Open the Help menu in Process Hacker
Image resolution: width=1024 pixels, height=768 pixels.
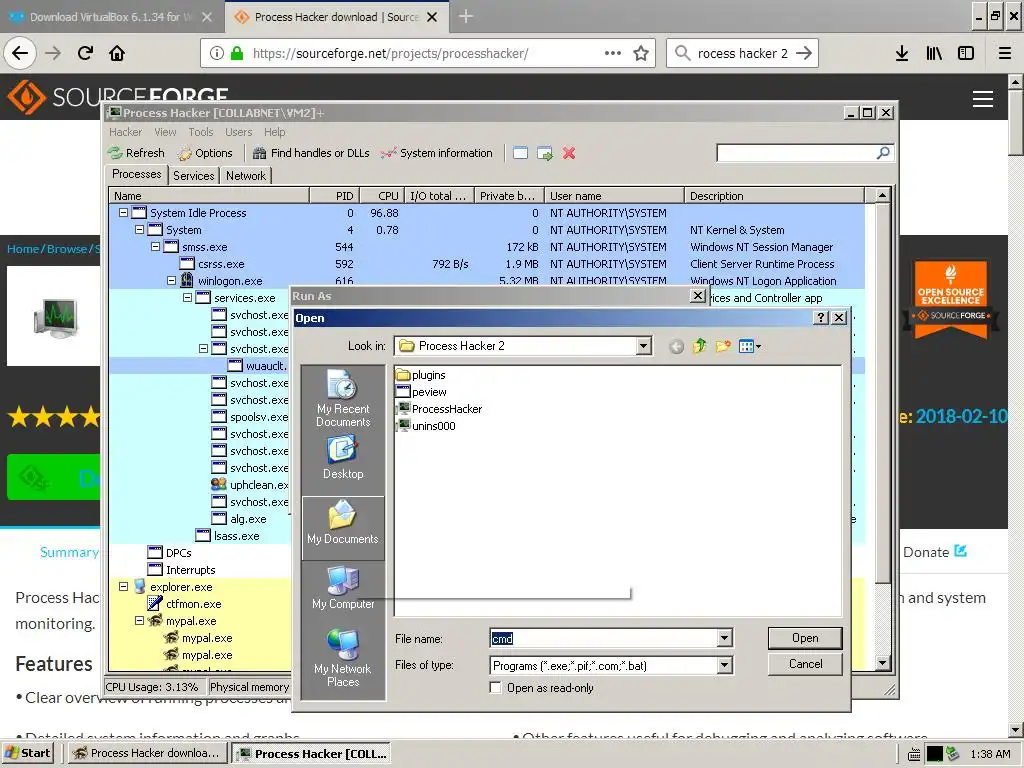click(x=275, y=132)
